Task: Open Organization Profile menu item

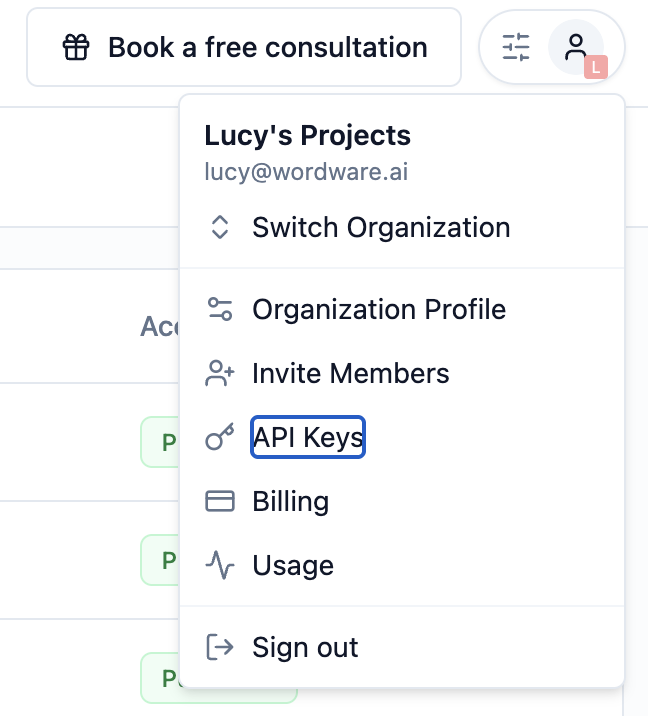Action: (379, 309)
